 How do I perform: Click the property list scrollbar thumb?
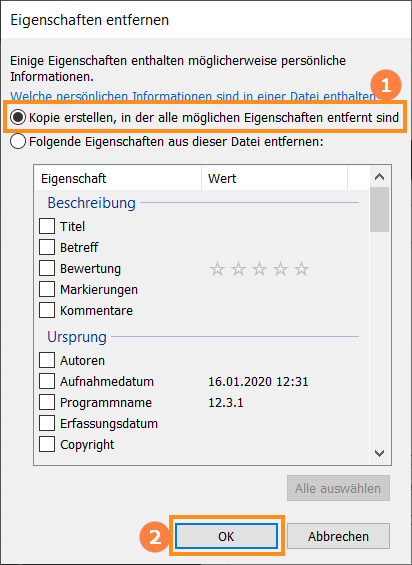pos(379,209)
